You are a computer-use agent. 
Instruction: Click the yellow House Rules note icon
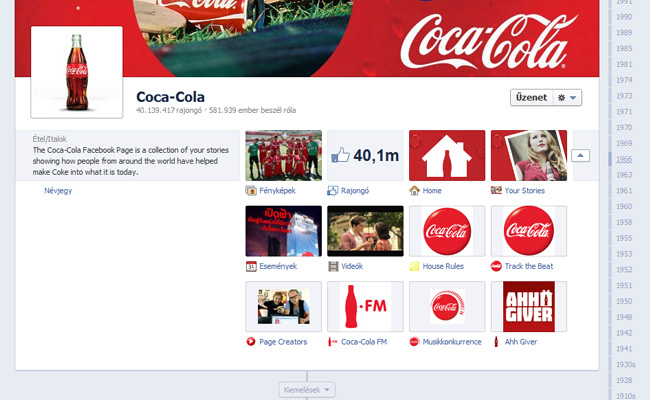(415, 266)
